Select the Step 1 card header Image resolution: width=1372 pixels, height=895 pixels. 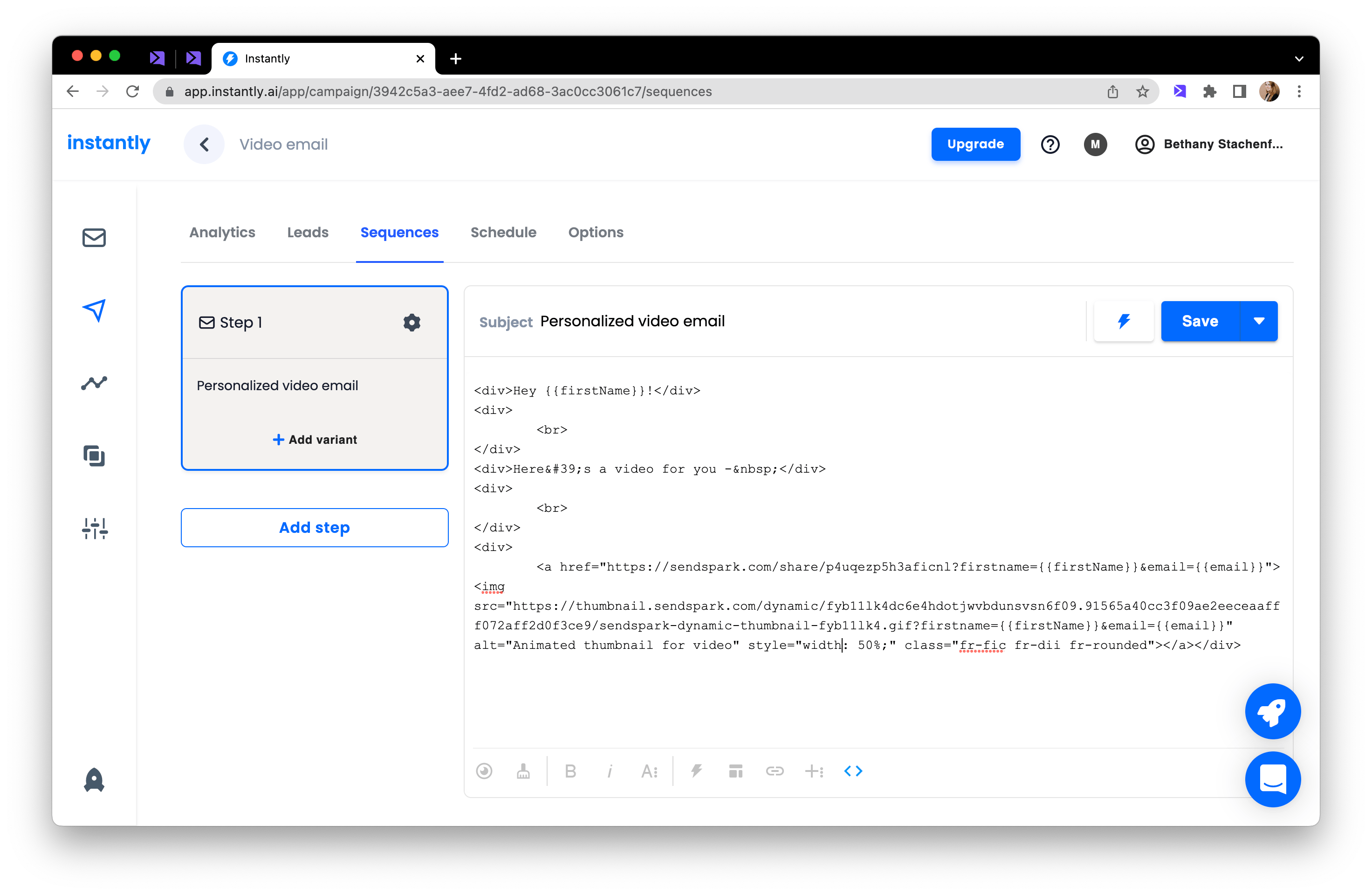coord(315,323)
